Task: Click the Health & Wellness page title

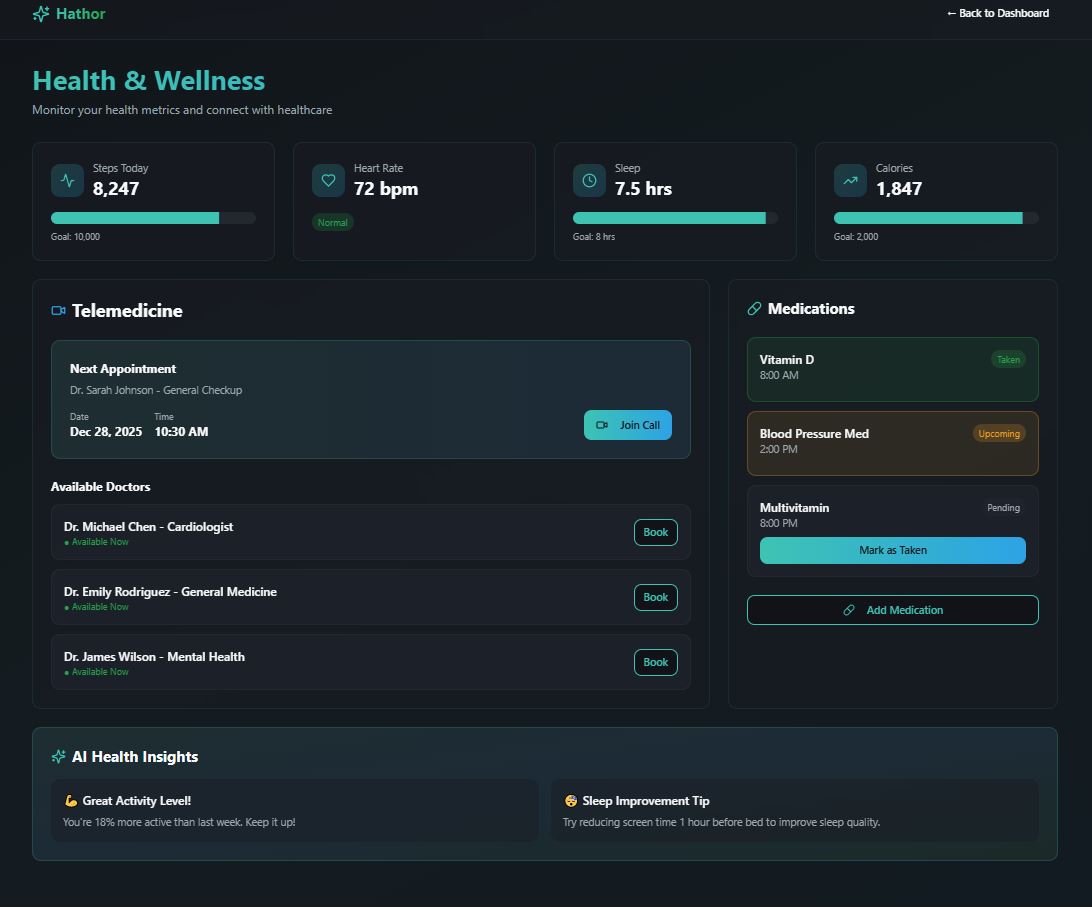Action: (x=149, y=81)
